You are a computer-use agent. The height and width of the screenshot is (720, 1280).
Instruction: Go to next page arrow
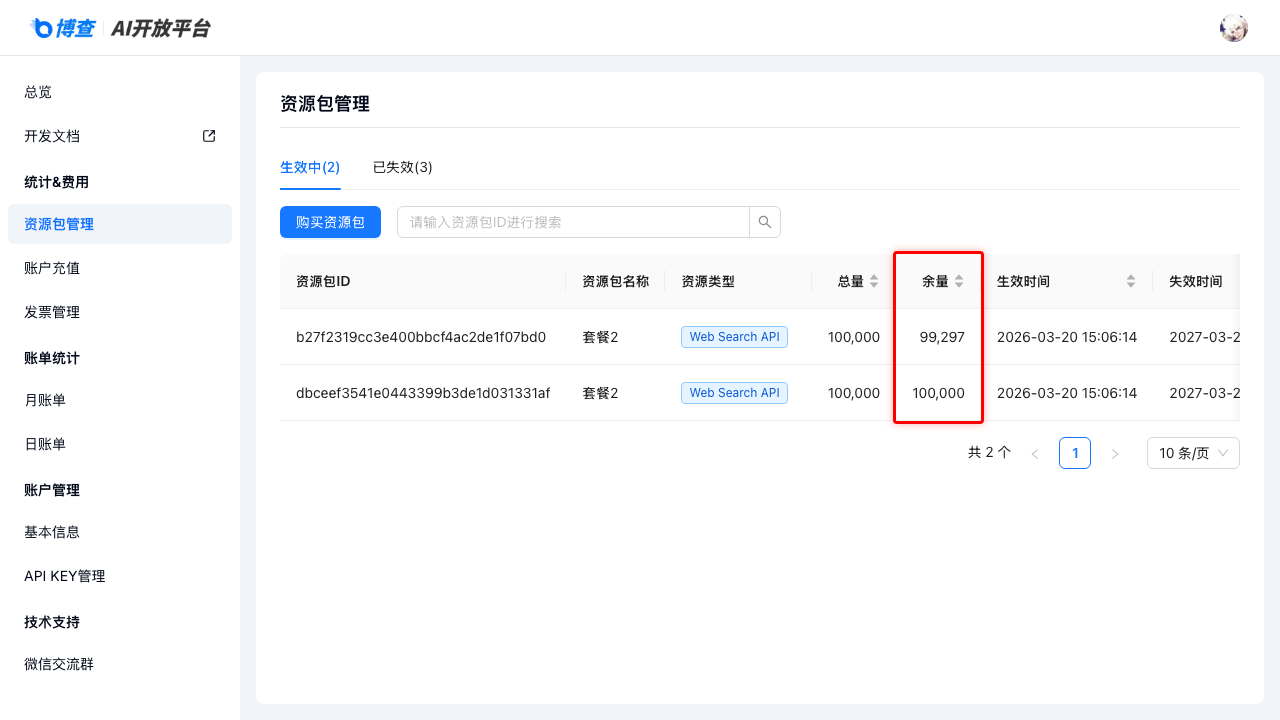(x=1115, y=453)
